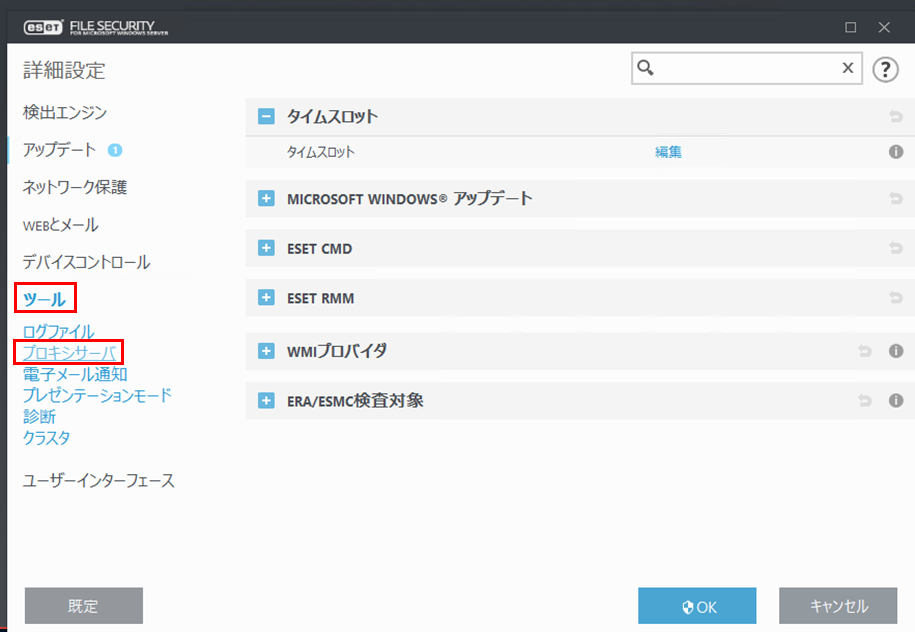Expand the ERA/ESMC検査対象 section

266,401
